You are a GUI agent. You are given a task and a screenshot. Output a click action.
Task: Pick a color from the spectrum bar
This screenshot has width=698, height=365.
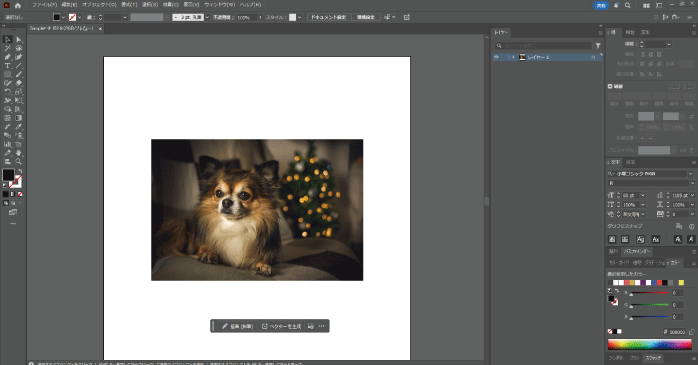coord(649,345)
